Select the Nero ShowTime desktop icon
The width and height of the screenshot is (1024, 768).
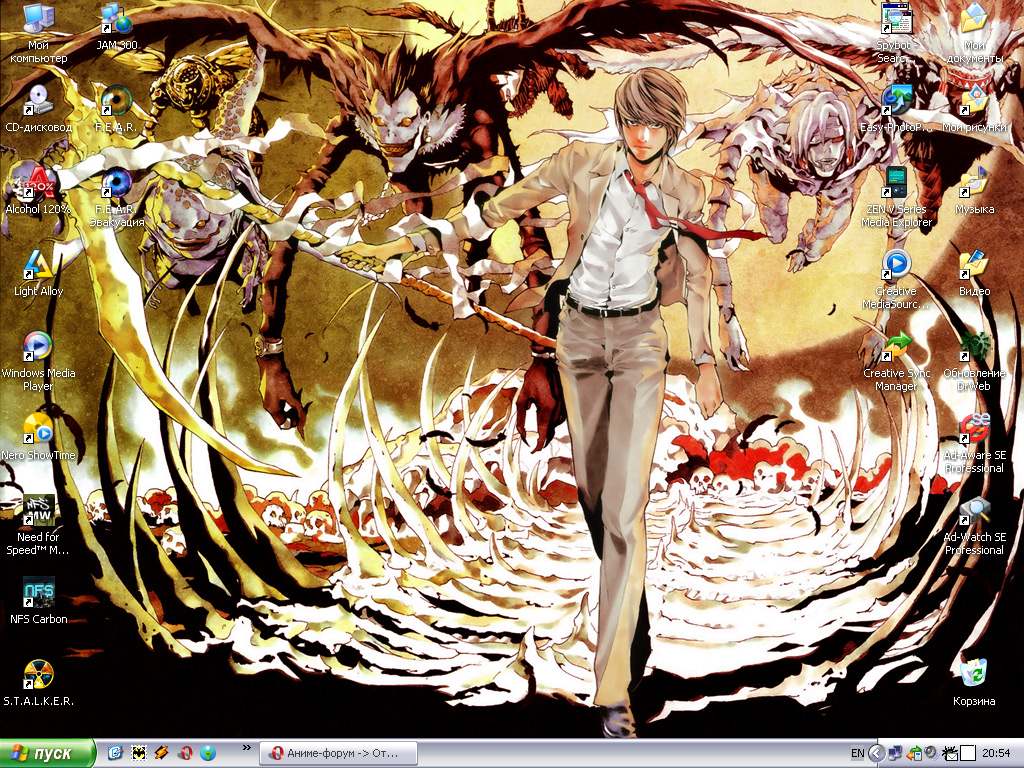[39, 437]
